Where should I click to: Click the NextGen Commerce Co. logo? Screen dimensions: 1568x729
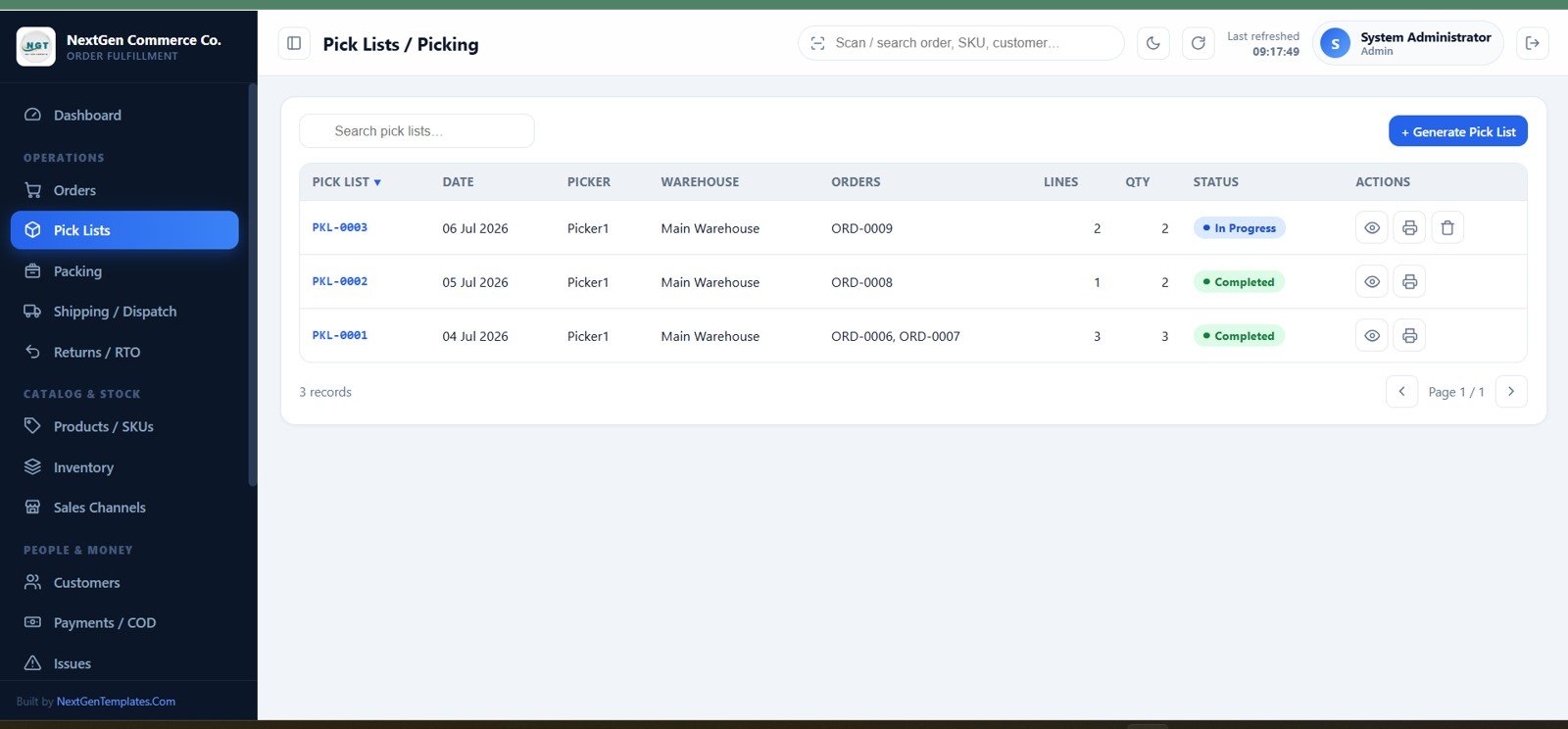point(36,46)
